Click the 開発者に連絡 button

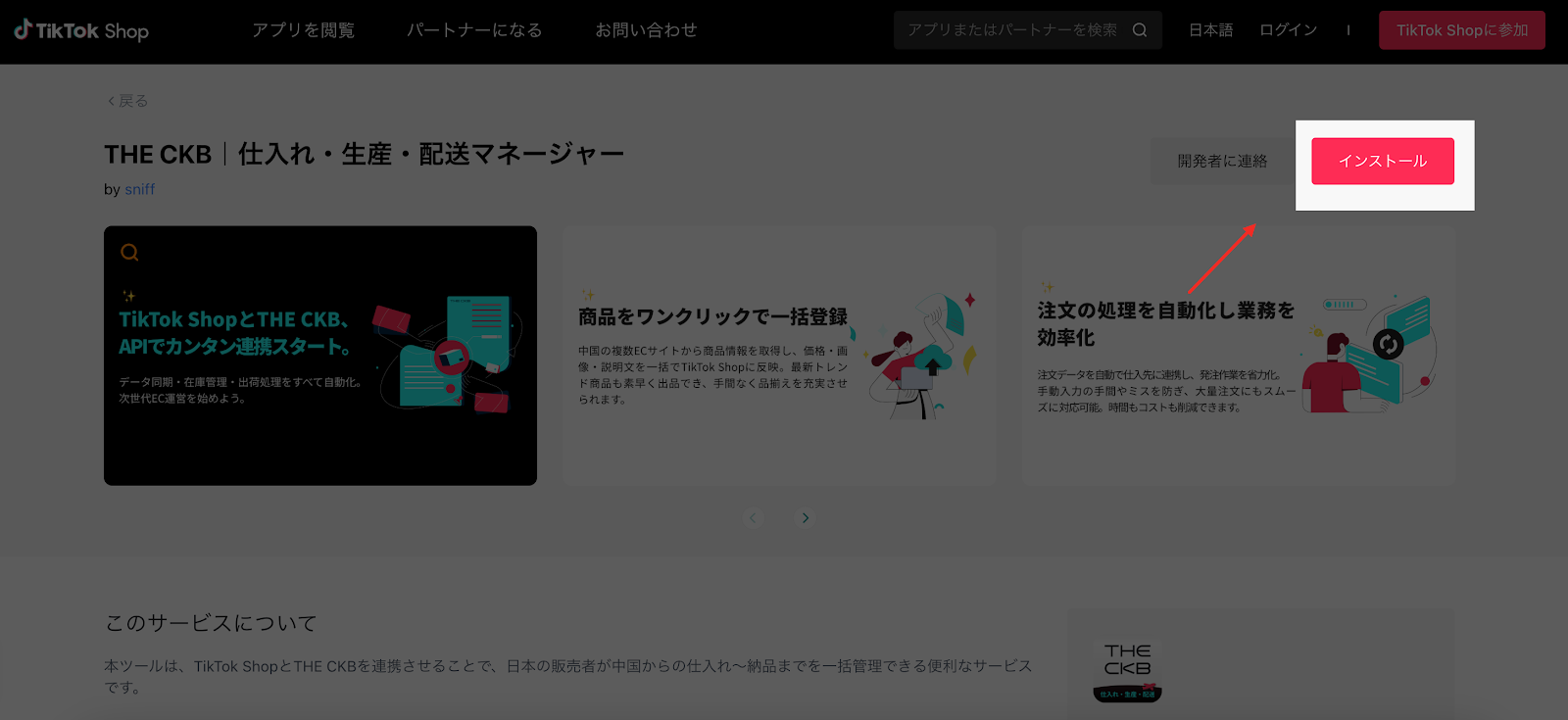click(x=1222, y=161)
